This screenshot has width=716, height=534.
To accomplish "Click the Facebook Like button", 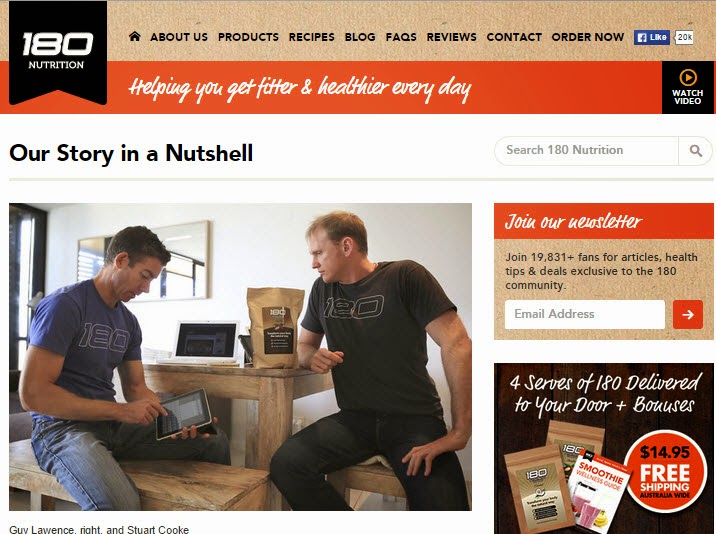I will [x=652, y=37].
